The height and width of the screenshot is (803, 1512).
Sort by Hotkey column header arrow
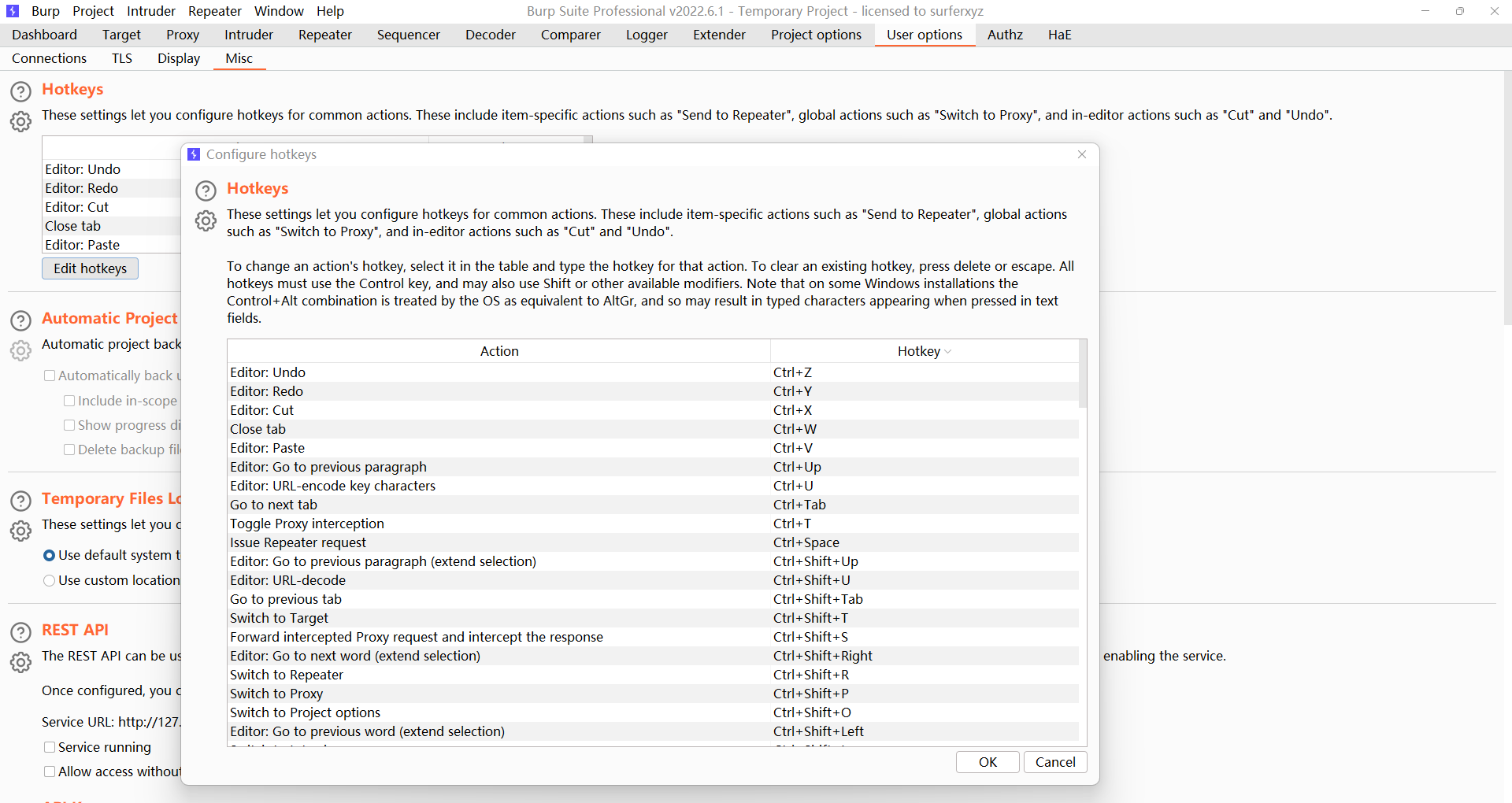tap(947, 352)
